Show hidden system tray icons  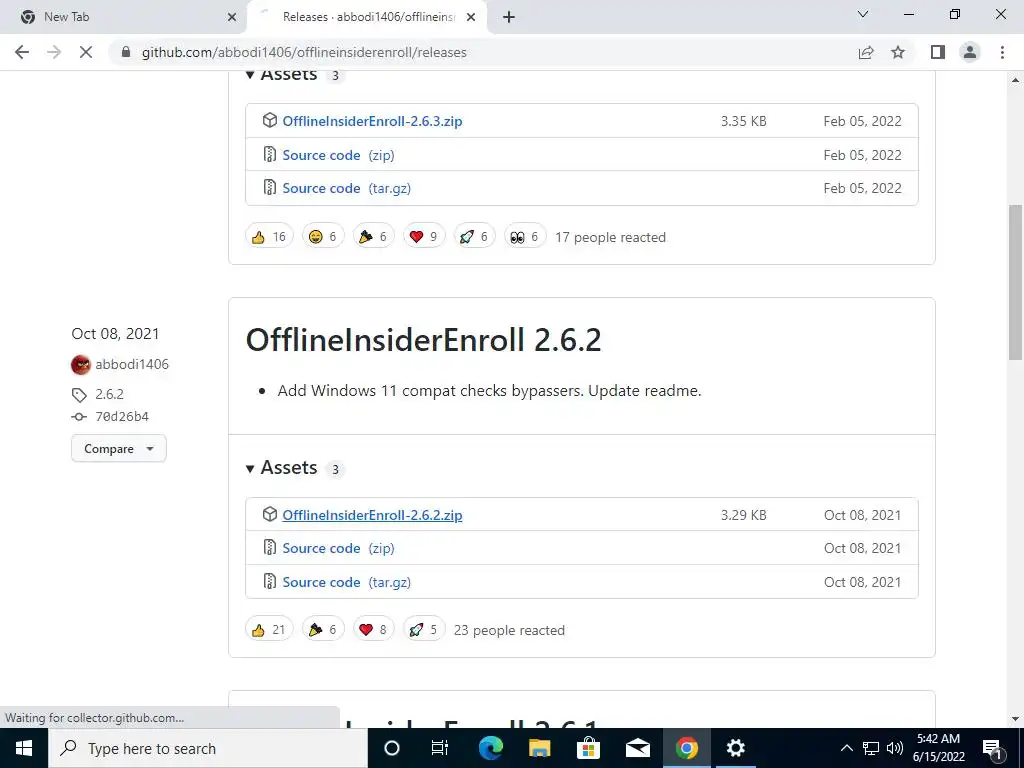846,748
